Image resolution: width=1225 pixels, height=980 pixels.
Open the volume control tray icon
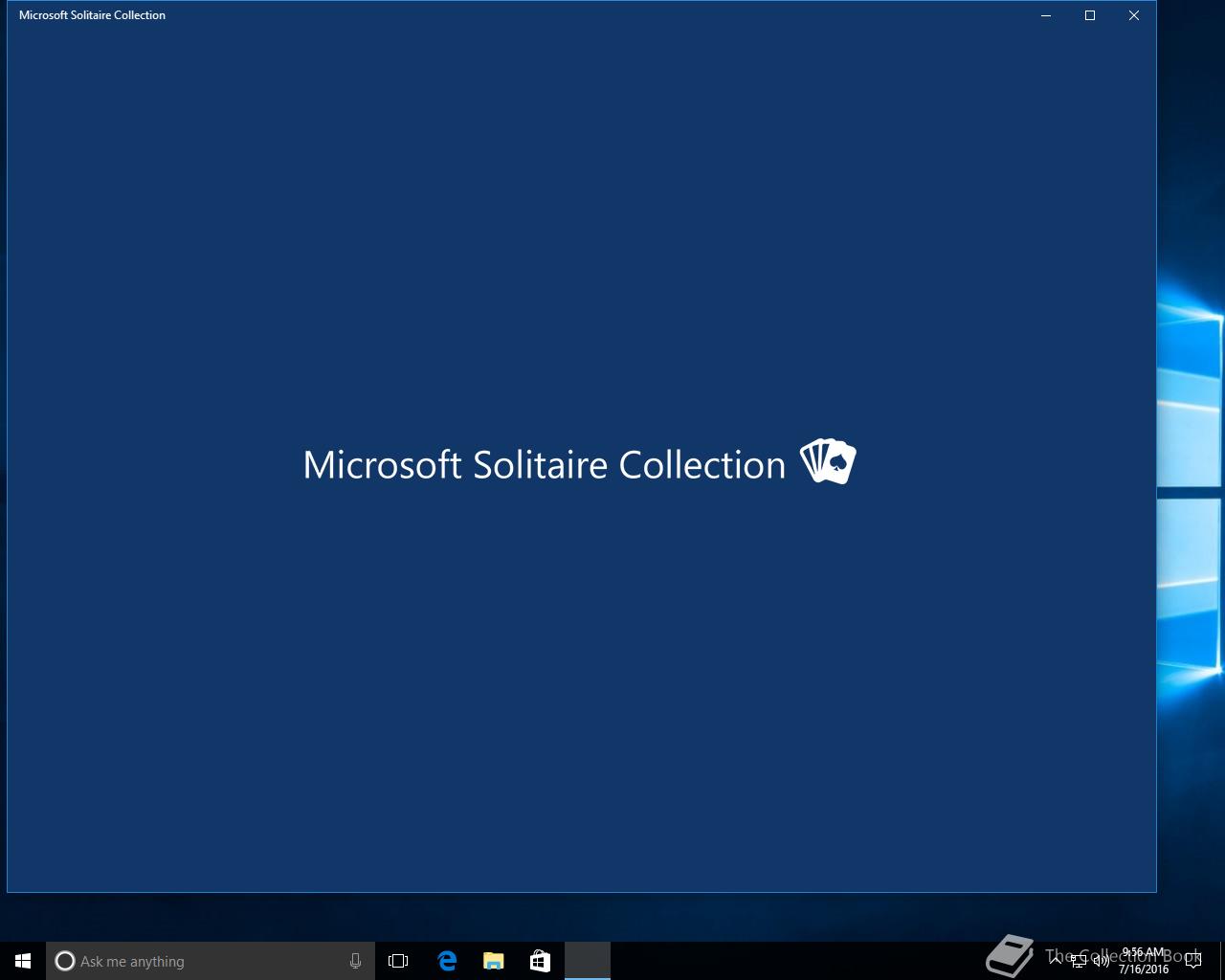(x=1102, y=961)
